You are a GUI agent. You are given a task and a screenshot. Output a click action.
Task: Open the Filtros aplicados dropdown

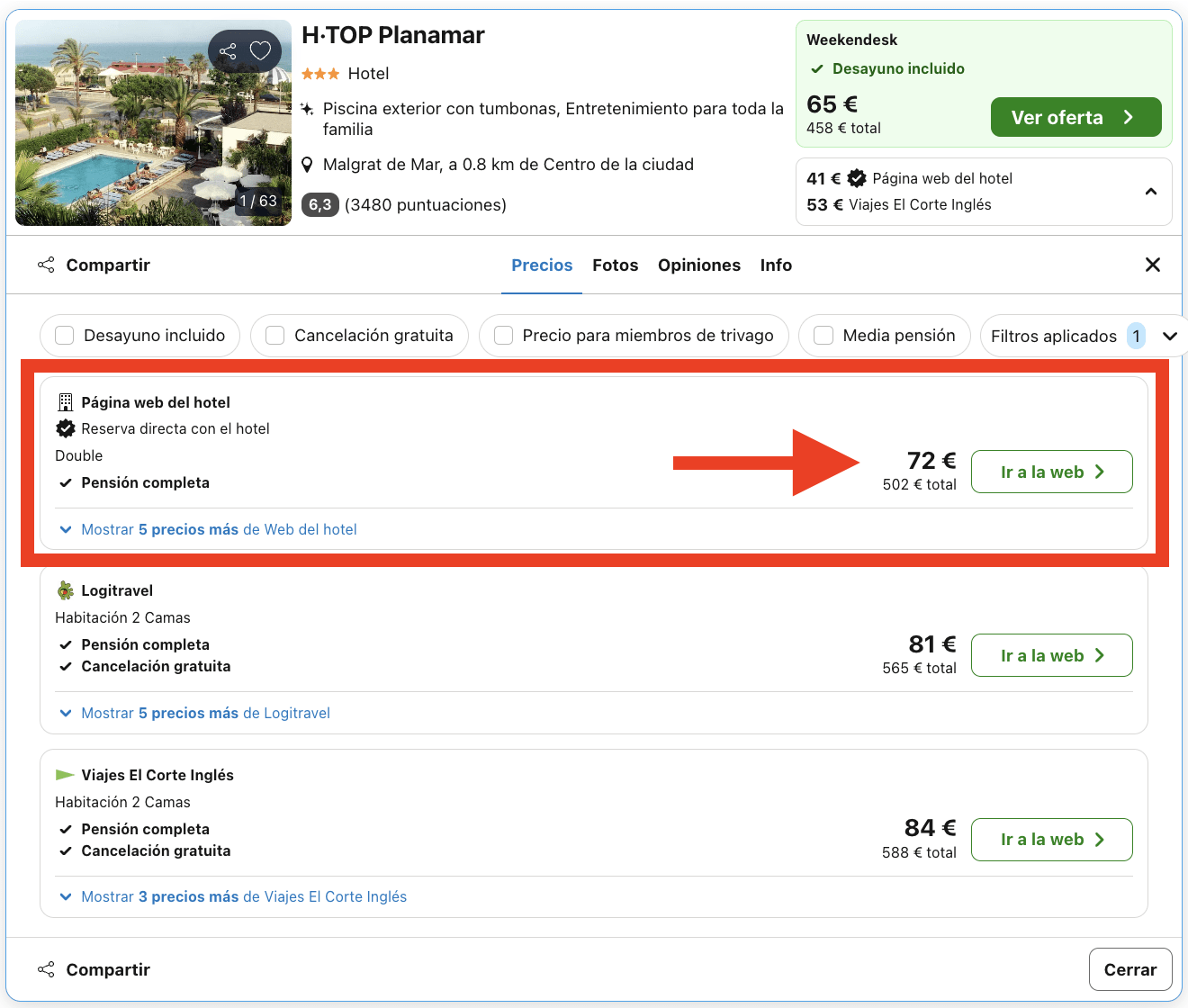click(1170, 336)
